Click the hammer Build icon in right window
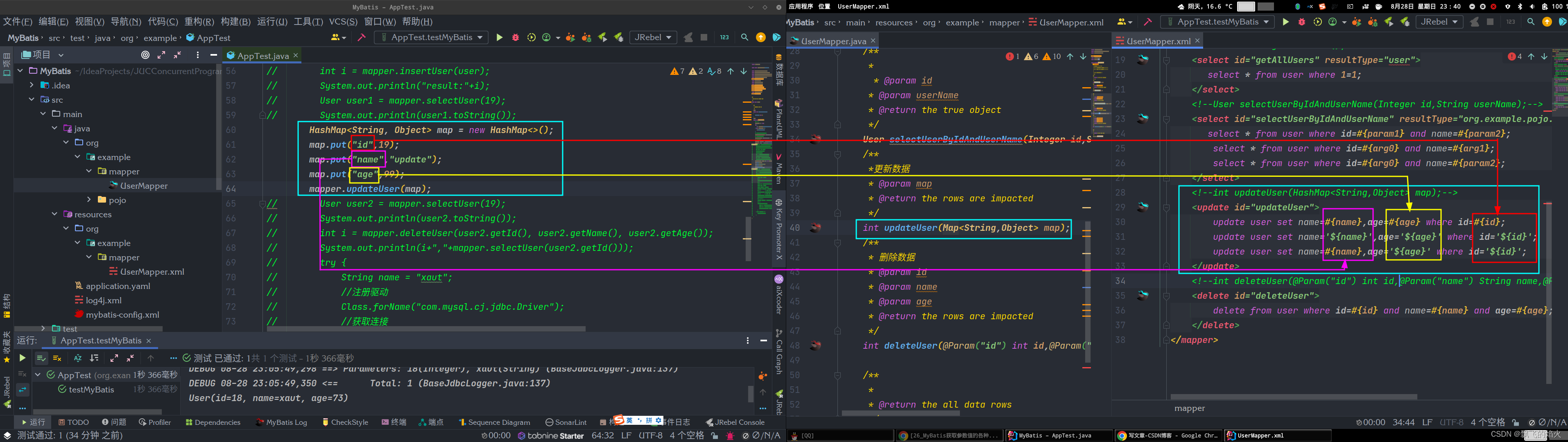 [1147, 22]
